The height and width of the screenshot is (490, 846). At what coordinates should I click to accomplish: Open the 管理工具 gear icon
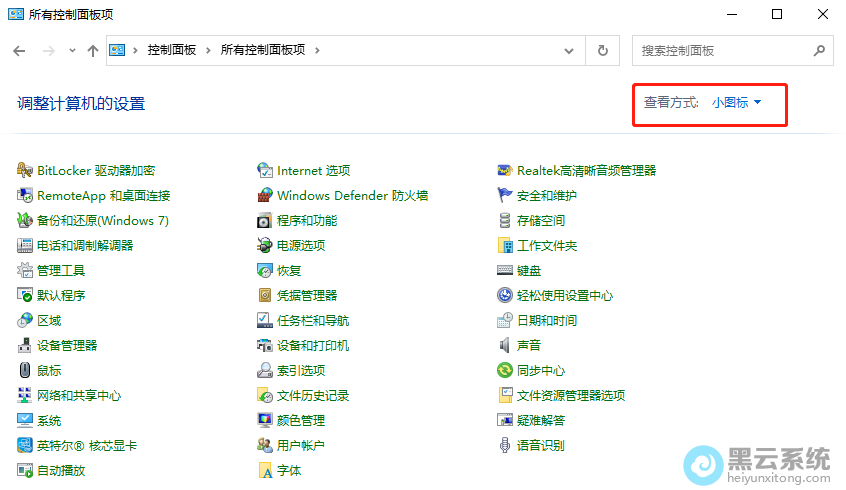pyautogui.click(x=24, y=270)
